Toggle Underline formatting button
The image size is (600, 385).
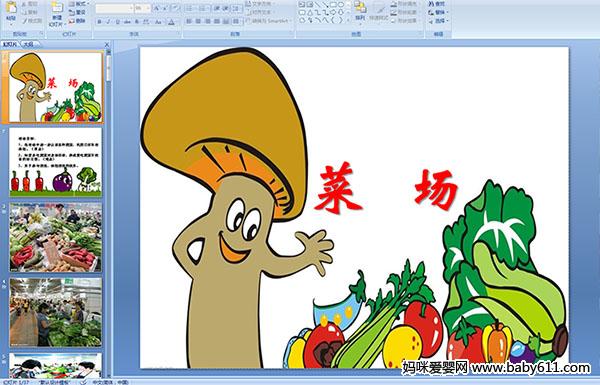[x=117, y=22]
